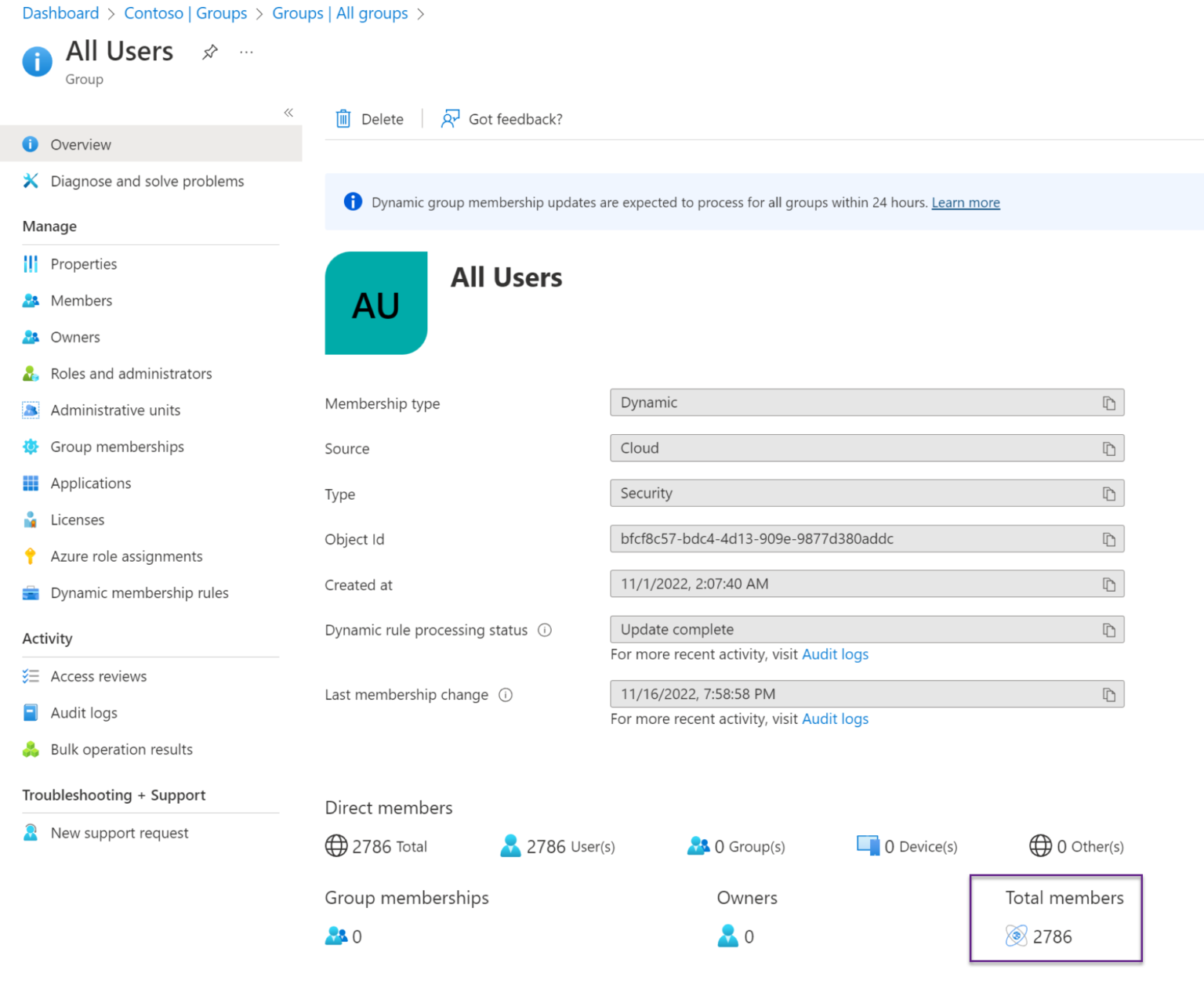
Task: Copy the Dynamic rule processing status
Action: pyautogui.click(x=1109, y=629)
